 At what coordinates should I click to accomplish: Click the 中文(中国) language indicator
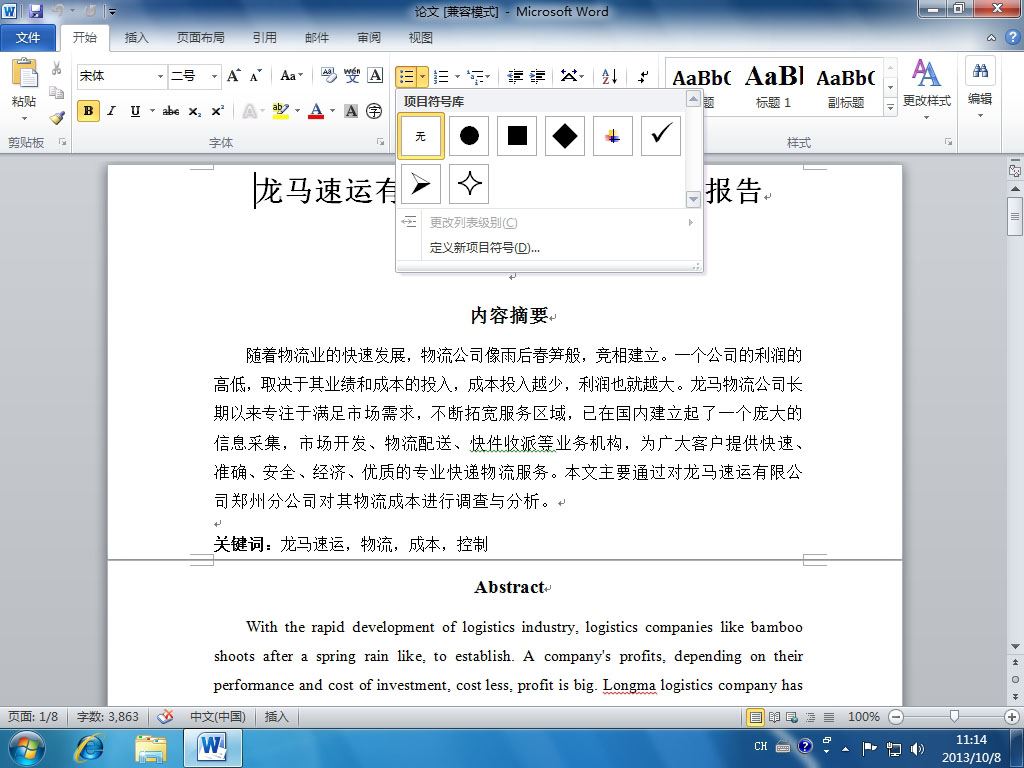(x=217, y=716)
